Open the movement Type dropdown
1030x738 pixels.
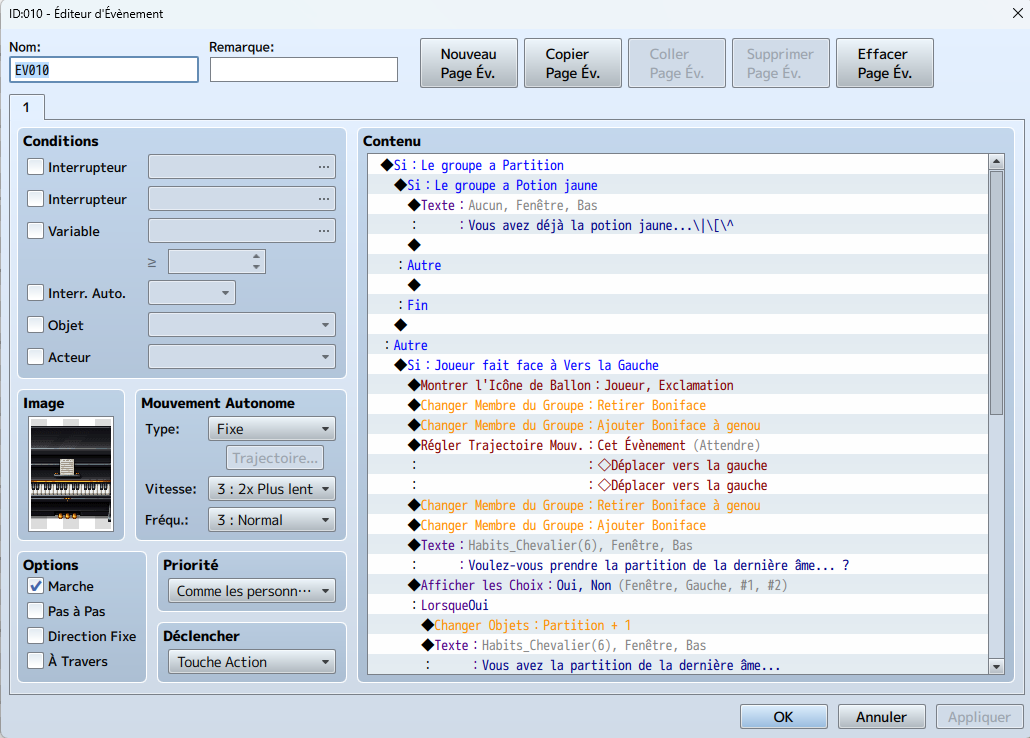point(271,429)
